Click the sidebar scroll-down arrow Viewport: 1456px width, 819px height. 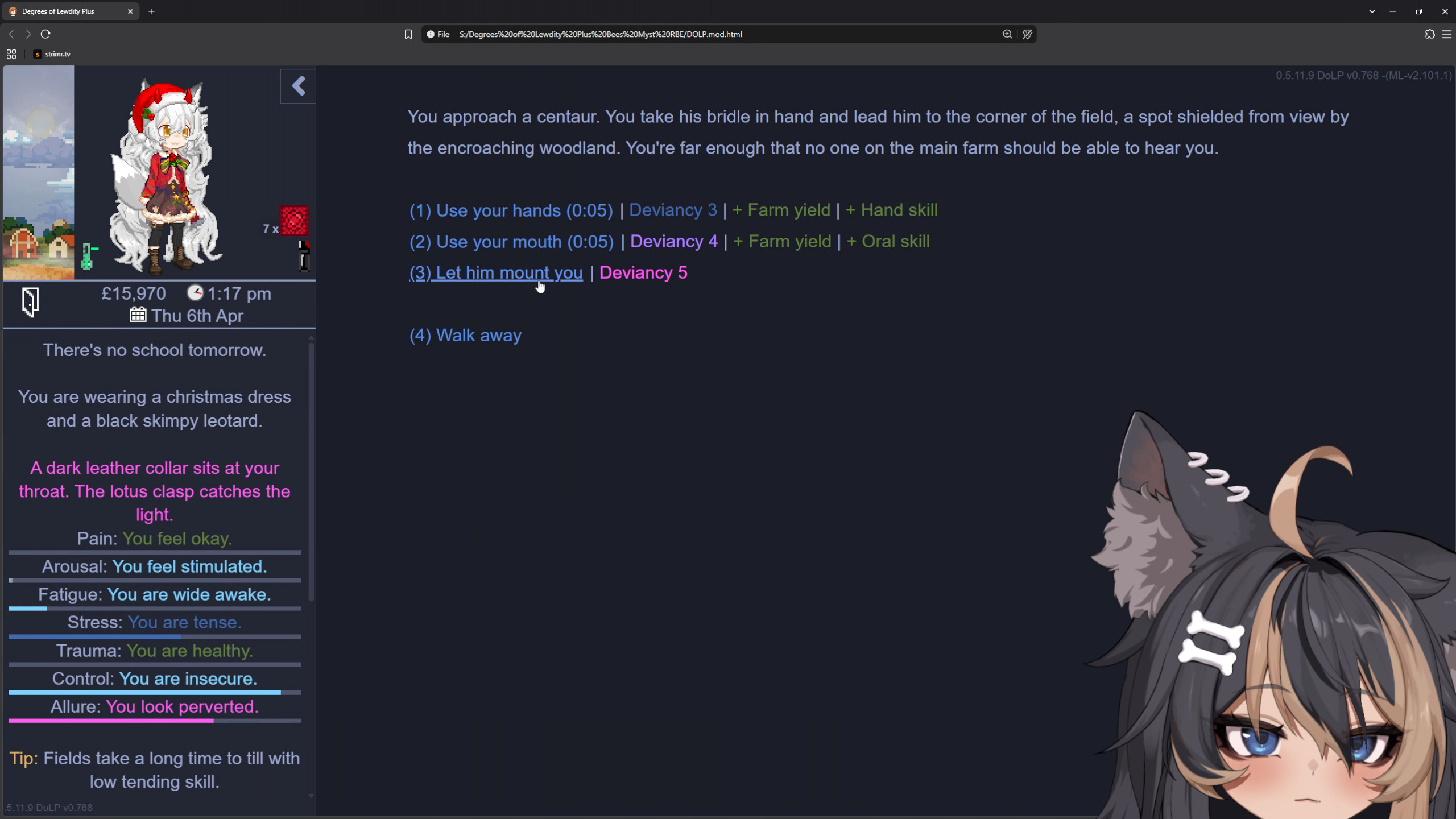(311, 796)
